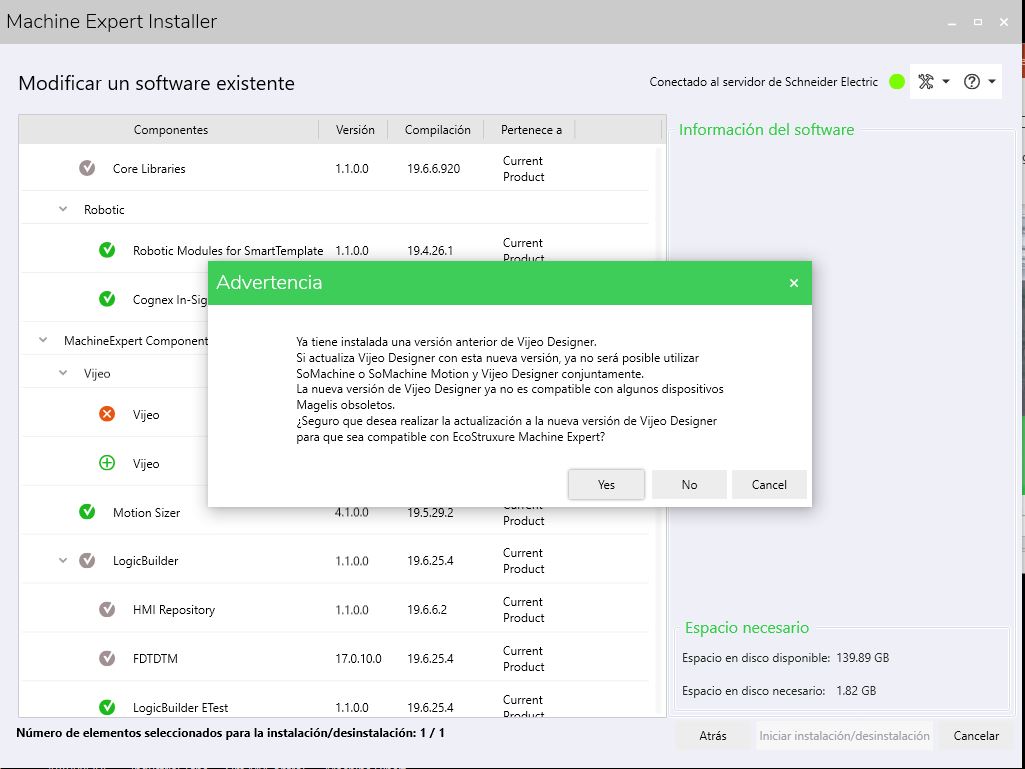Open the tools wrench icon menu
The image size is (1025, 769).
pos(926,82)
